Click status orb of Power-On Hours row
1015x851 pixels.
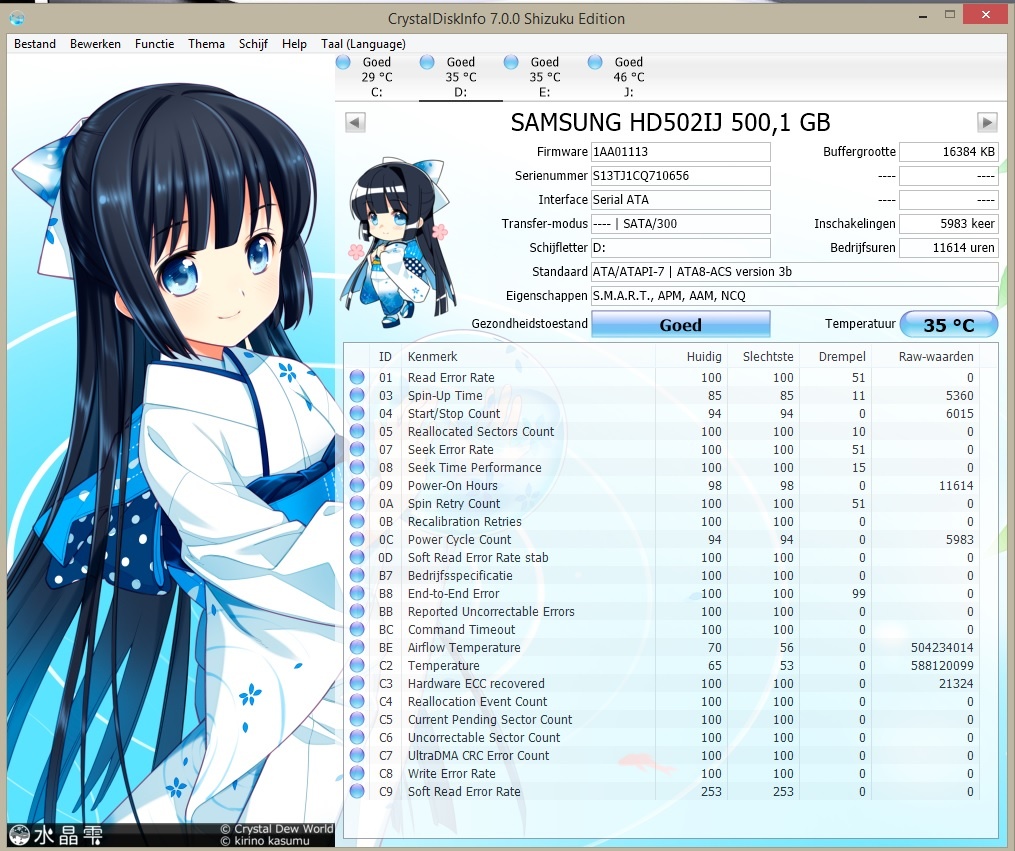tap(357, 485)
